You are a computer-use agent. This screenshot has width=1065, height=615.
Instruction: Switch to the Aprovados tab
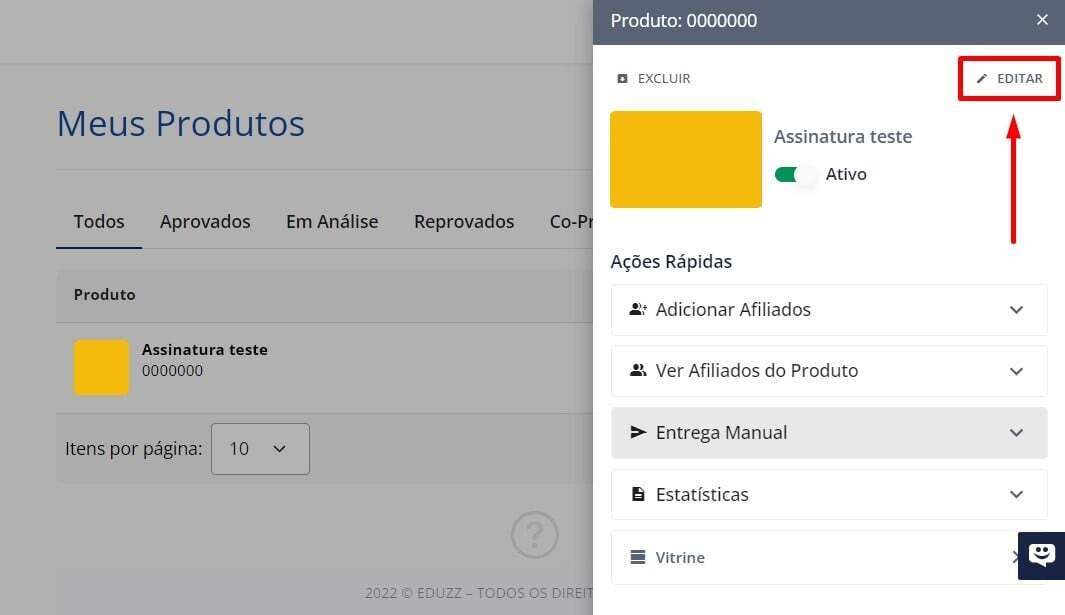[x=205, y=222]
